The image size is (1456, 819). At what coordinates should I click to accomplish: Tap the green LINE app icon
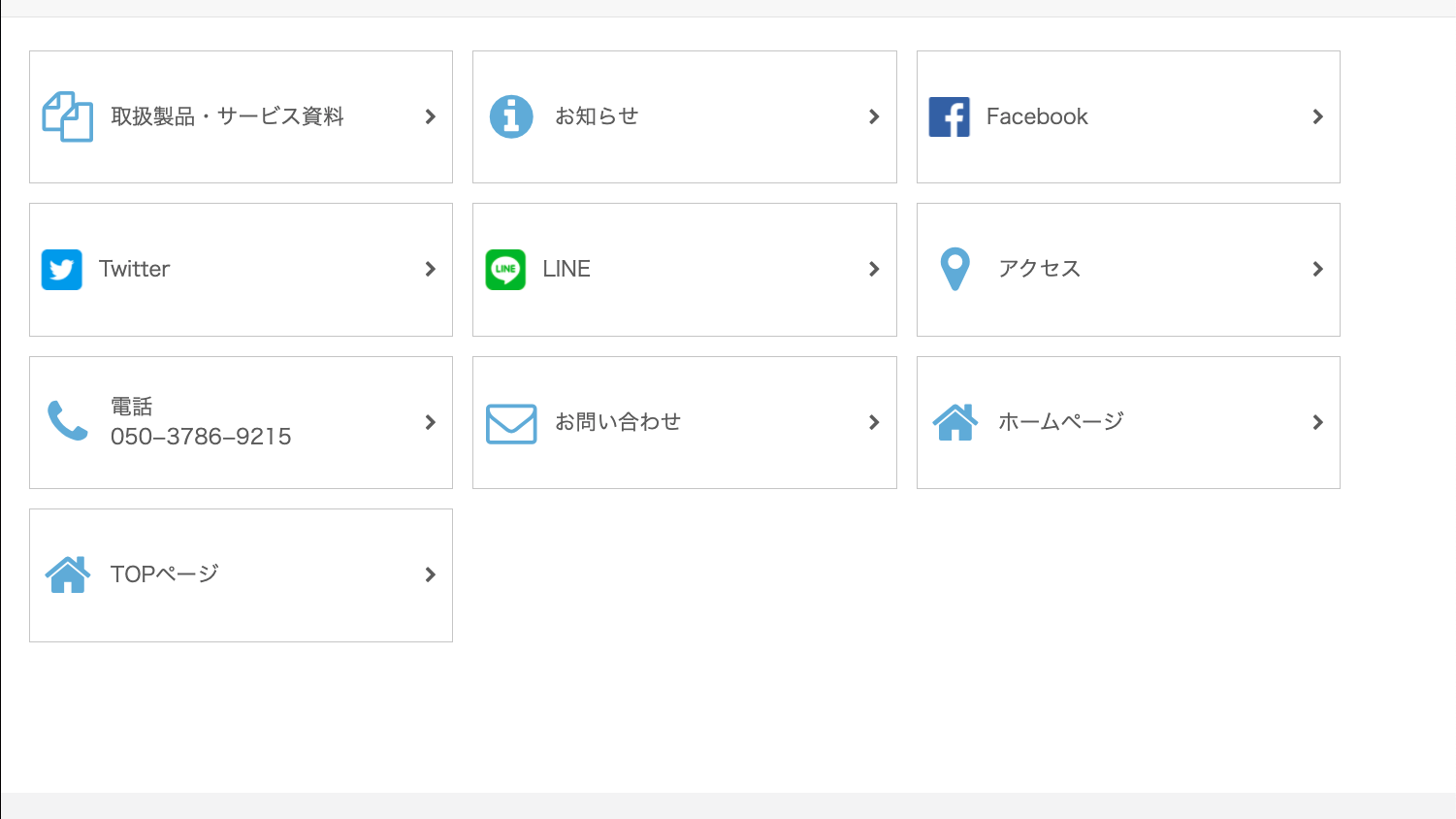[505, 269]
